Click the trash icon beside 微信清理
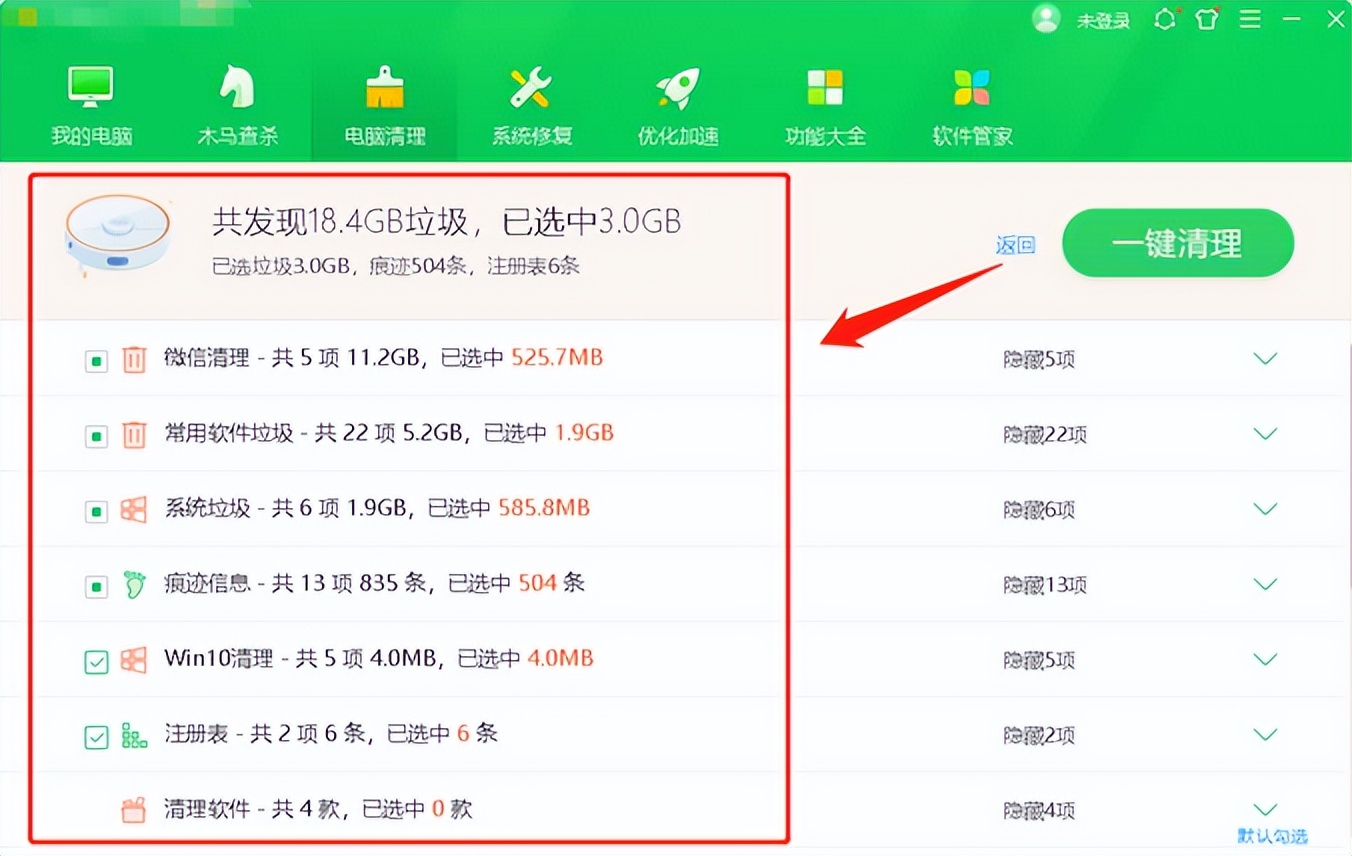The height and width of the screenshot is (856, 1352). click(134, 359)
